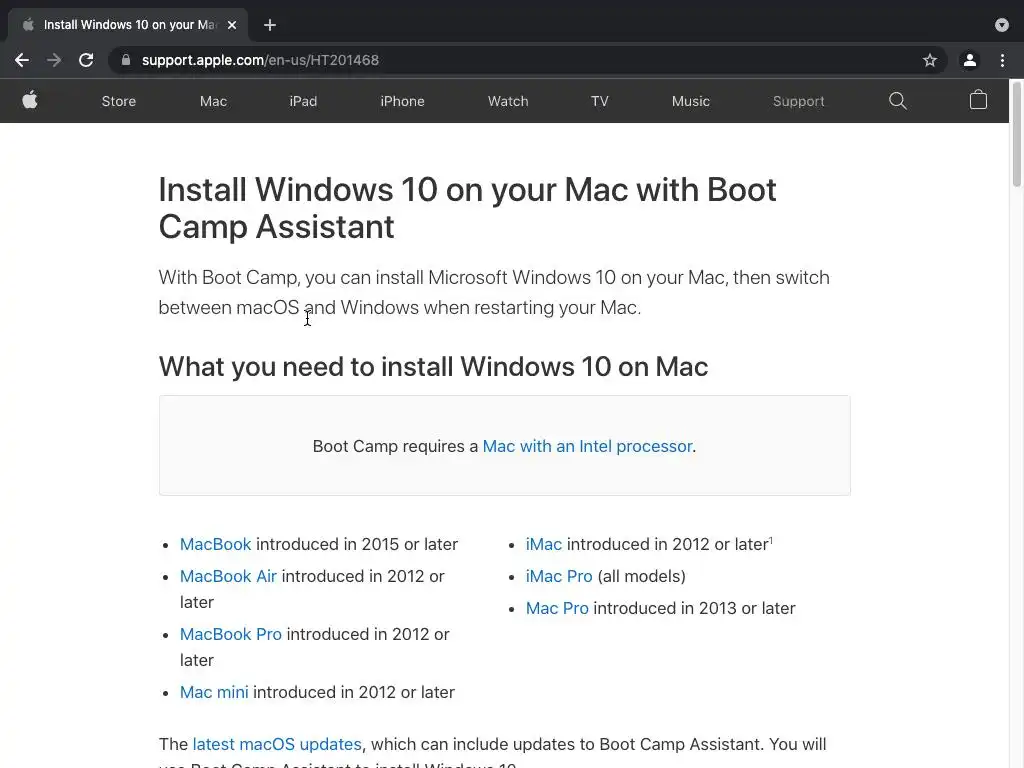Click the text "introduced in 2013 or later"

(694, 608)
